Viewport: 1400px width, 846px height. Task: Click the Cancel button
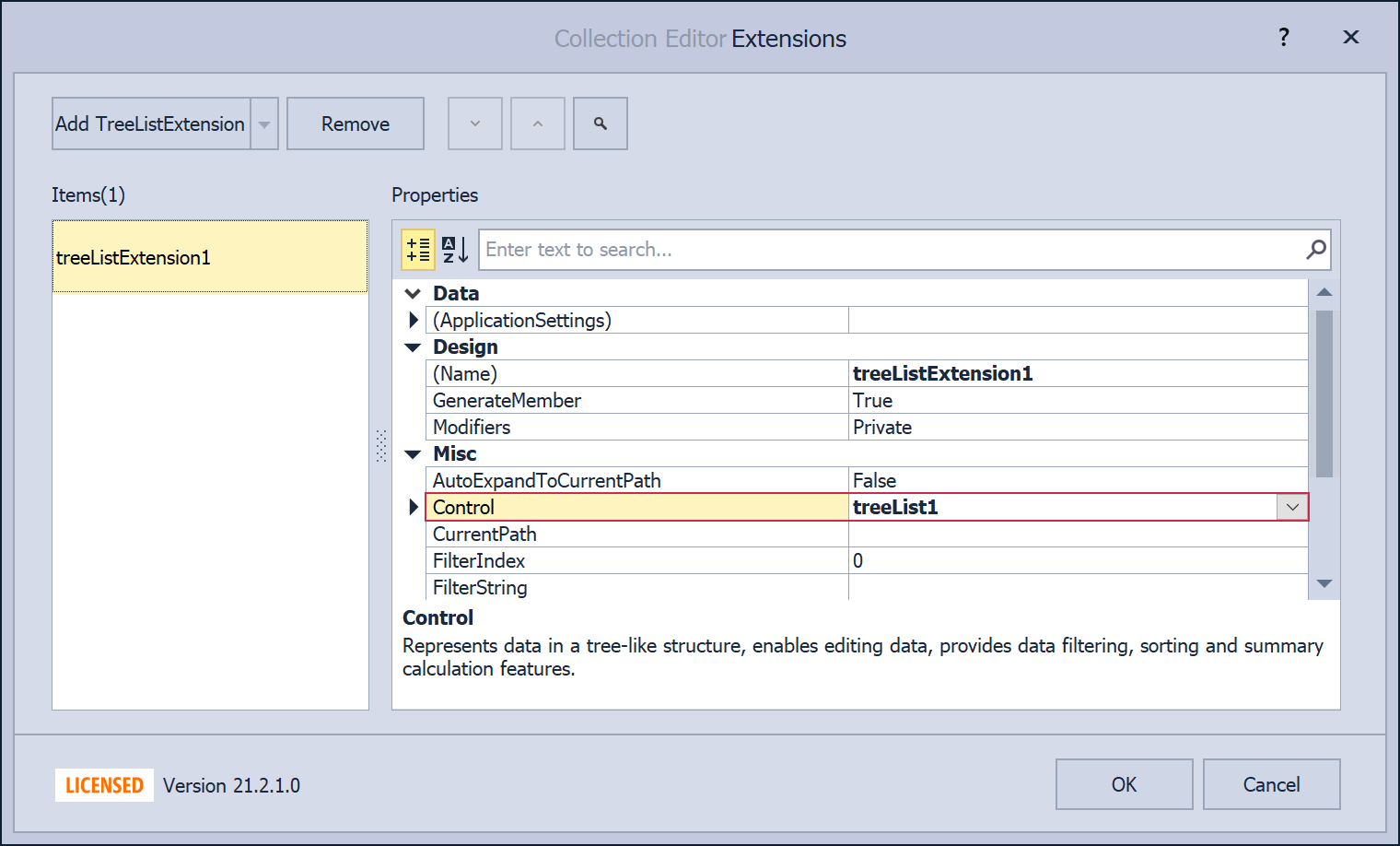pos(1271,784)
